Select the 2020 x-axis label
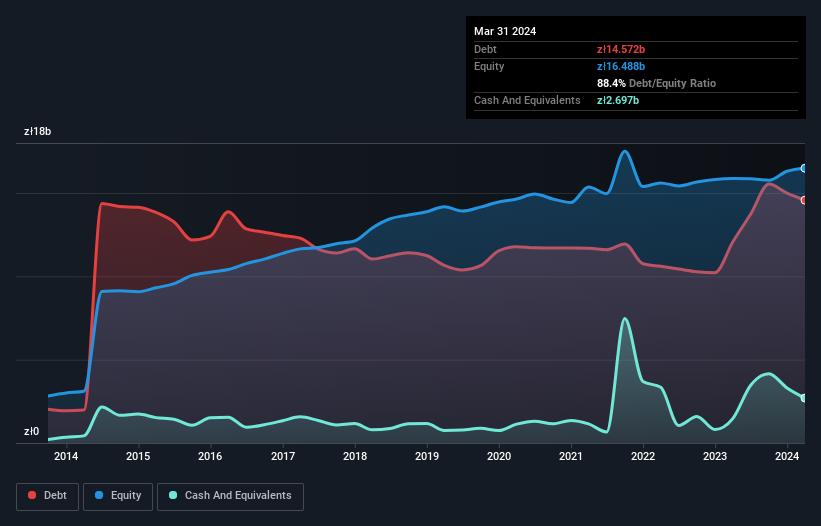 coord(499,457)
